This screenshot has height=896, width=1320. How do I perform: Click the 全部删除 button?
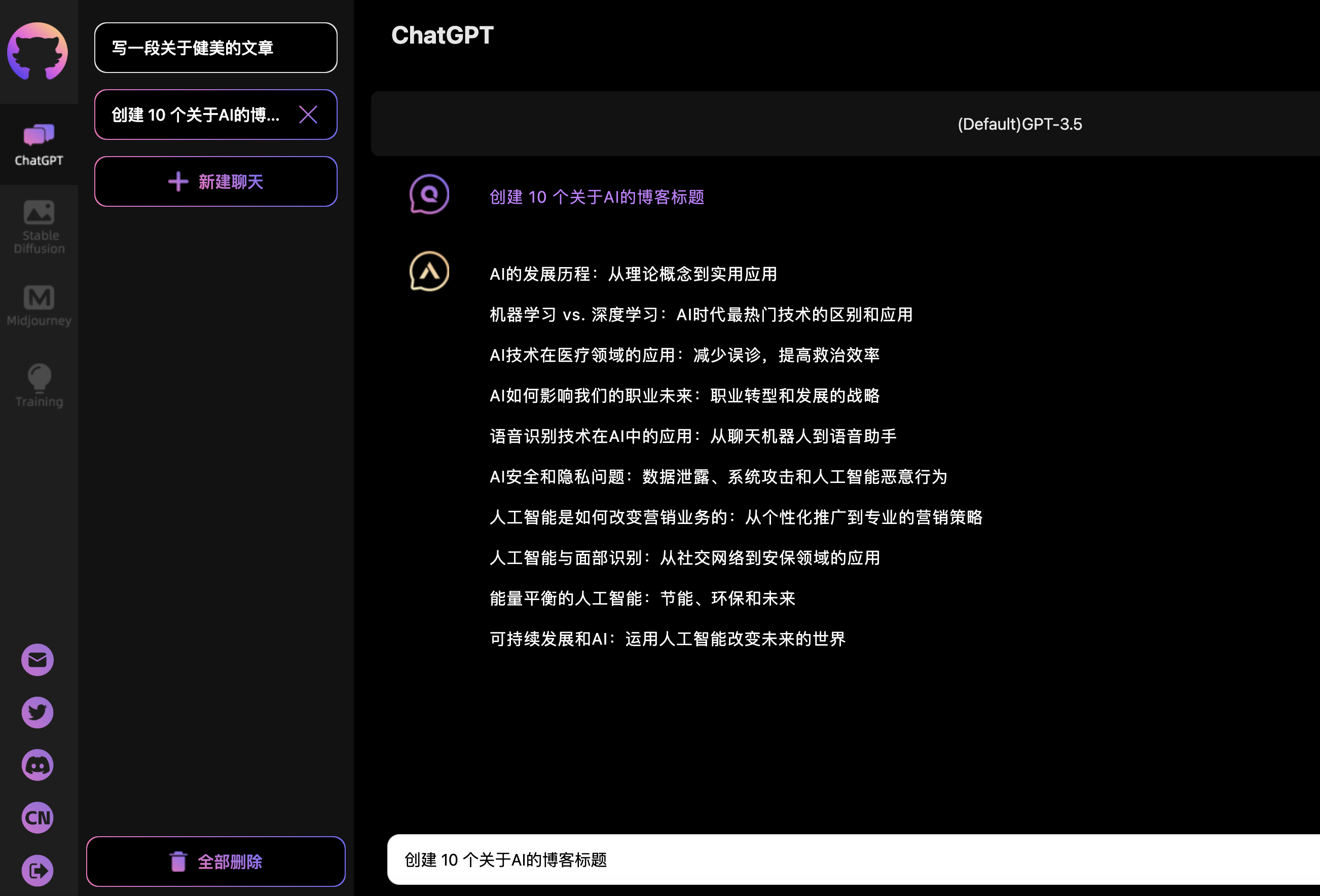tap(215, 861)
